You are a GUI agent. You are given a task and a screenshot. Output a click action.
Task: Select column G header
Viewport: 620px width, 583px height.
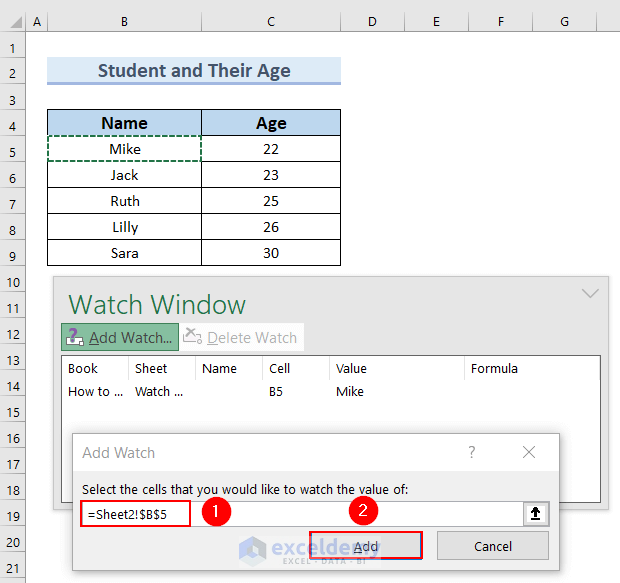click(x=565, y=22)
